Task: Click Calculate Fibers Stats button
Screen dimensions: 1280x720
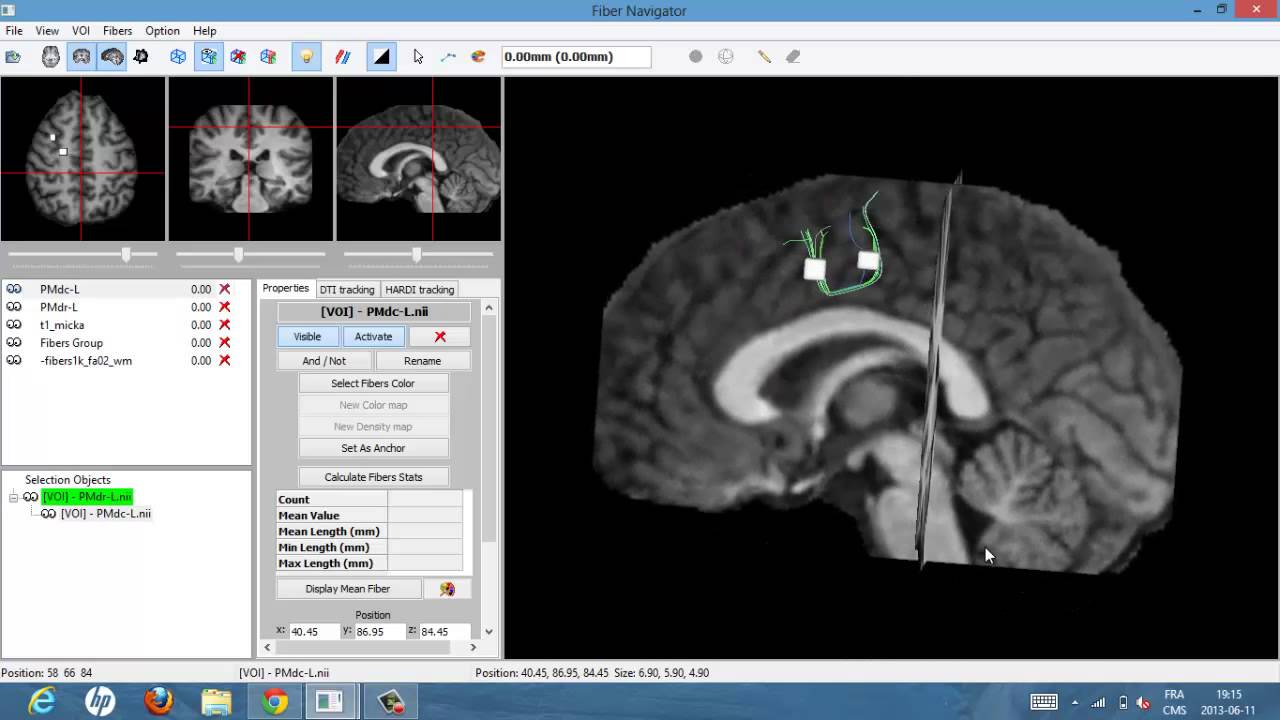Action: coord(373,477)
